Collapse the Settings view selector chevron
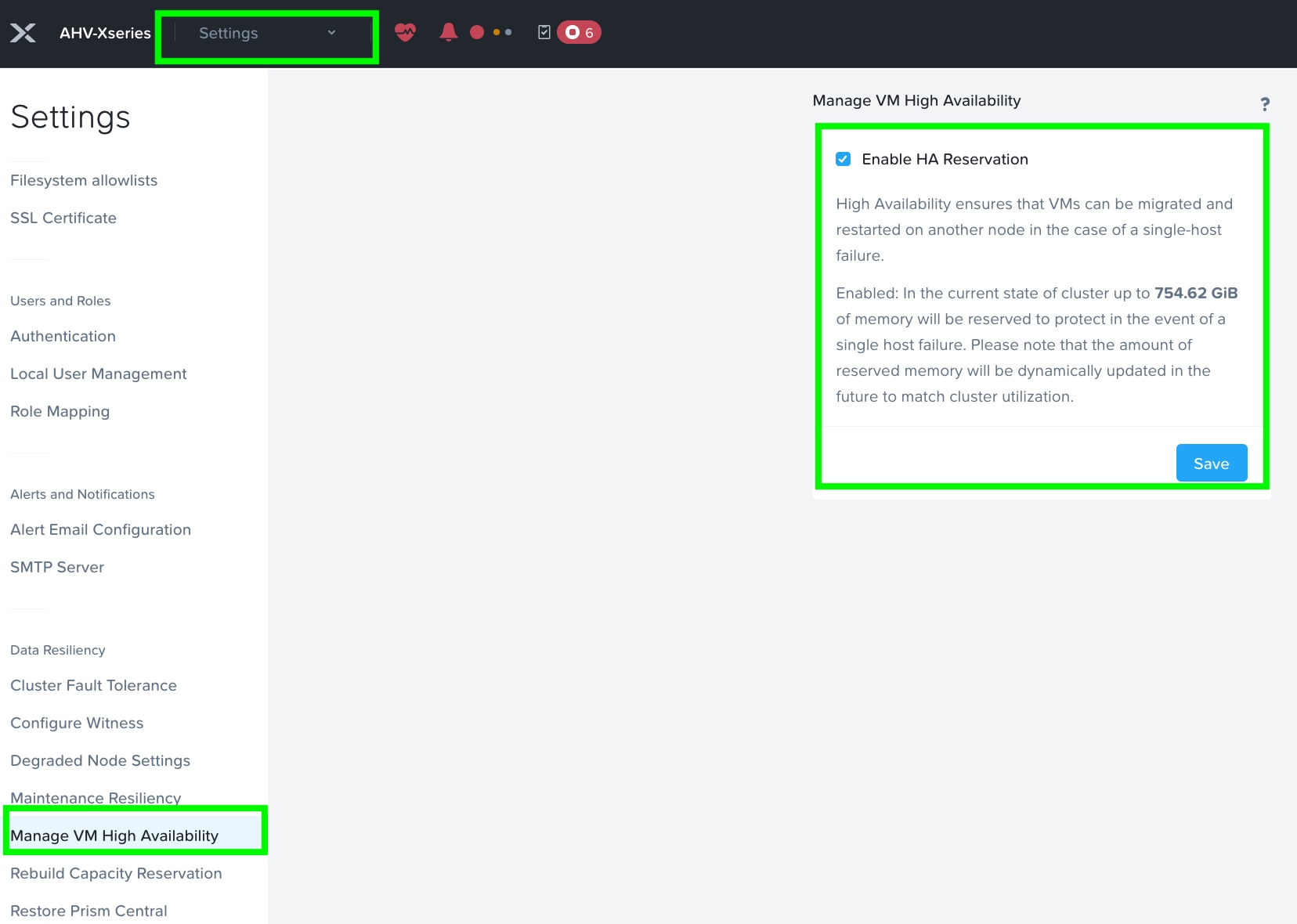1297x924 pixels. (331, 34)
